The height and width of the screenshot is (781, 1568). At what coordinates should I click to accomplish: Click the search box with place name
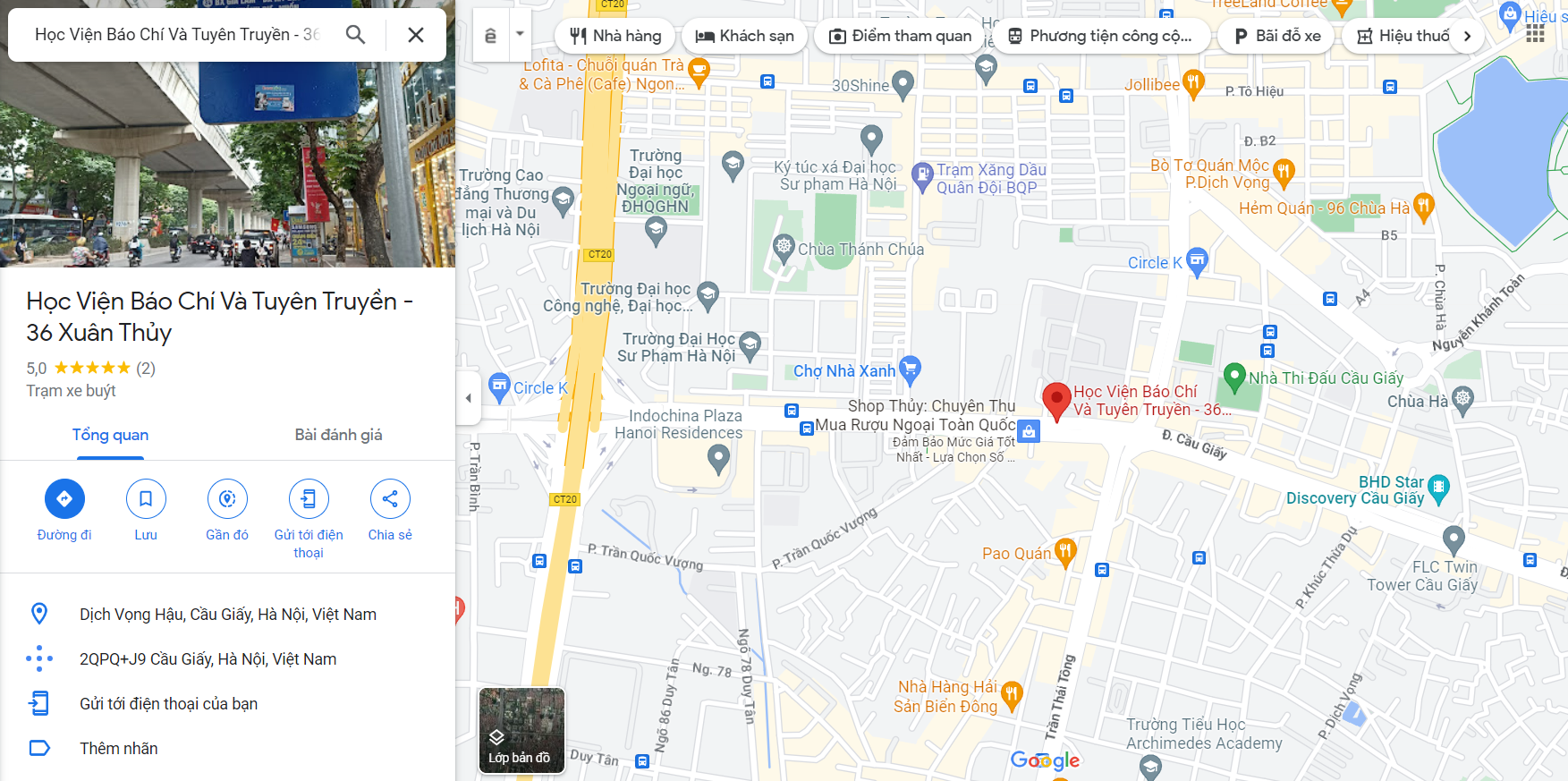[177, 35]
